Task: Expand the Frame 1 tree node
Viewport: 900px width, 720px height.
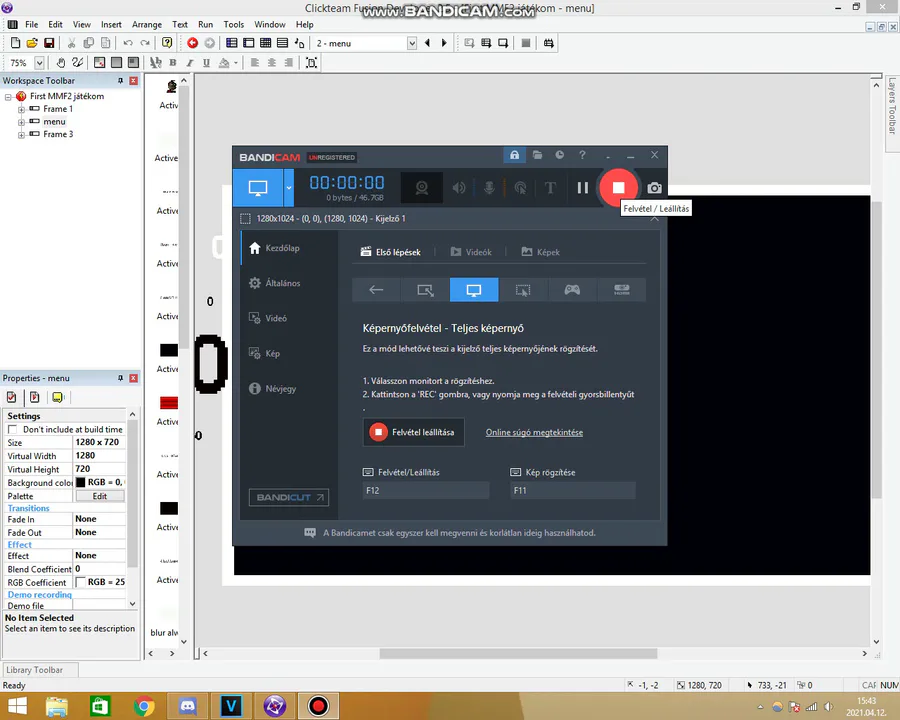Action: (x=21, y=109)
